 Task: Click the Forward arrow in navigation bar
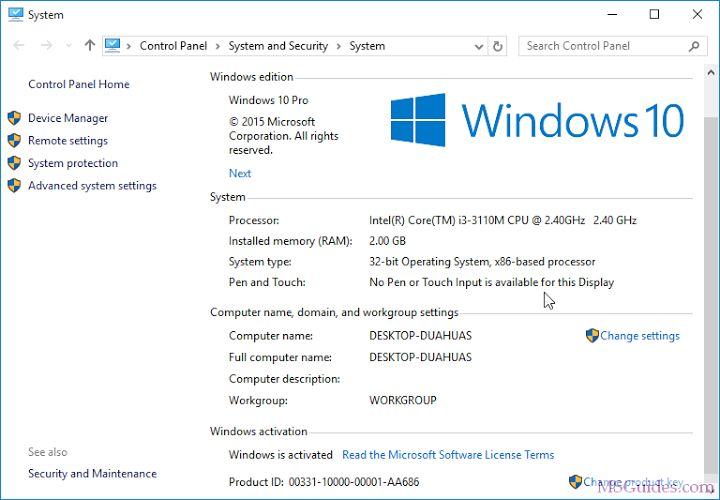46,45
